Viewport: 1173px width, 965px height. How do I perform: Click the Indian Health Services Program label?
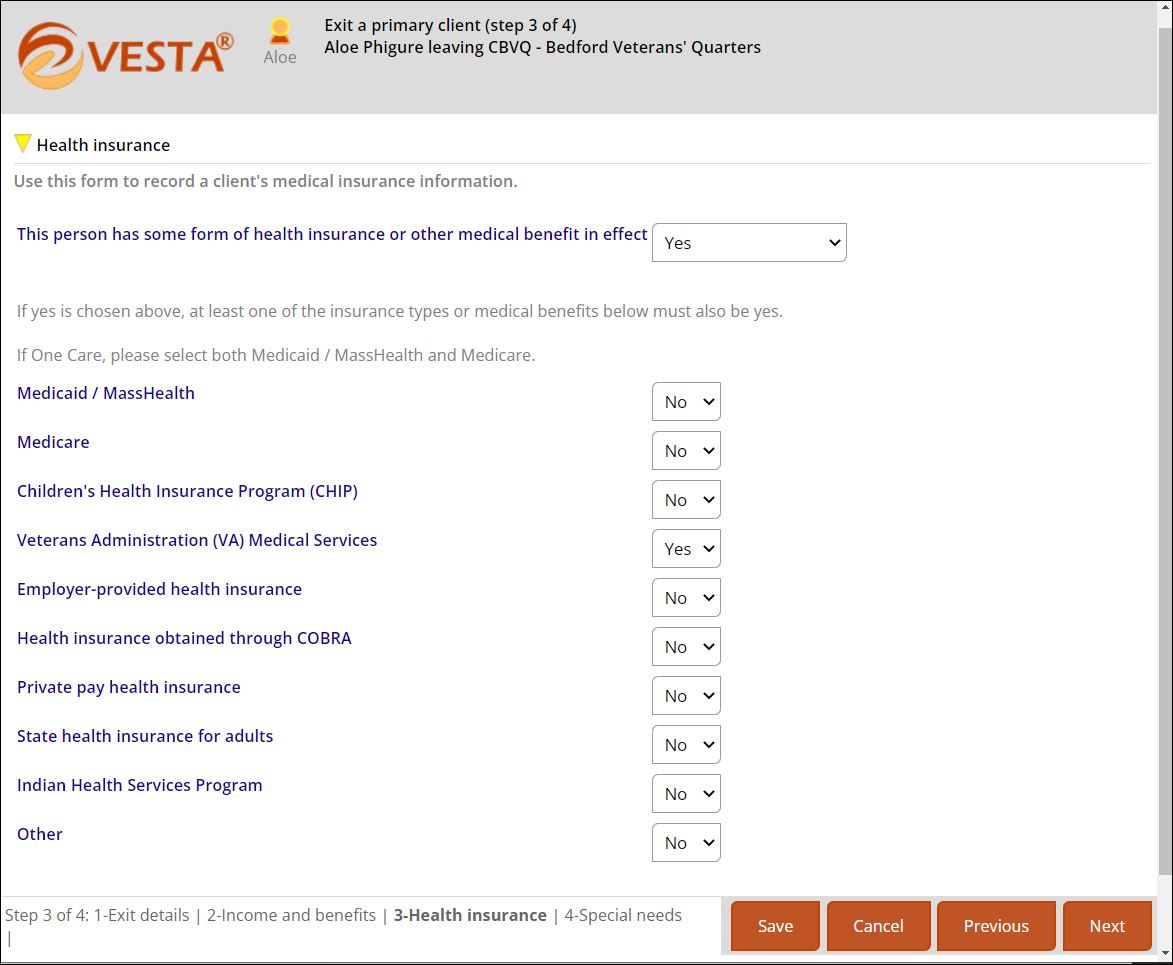(x=139, y=785)
